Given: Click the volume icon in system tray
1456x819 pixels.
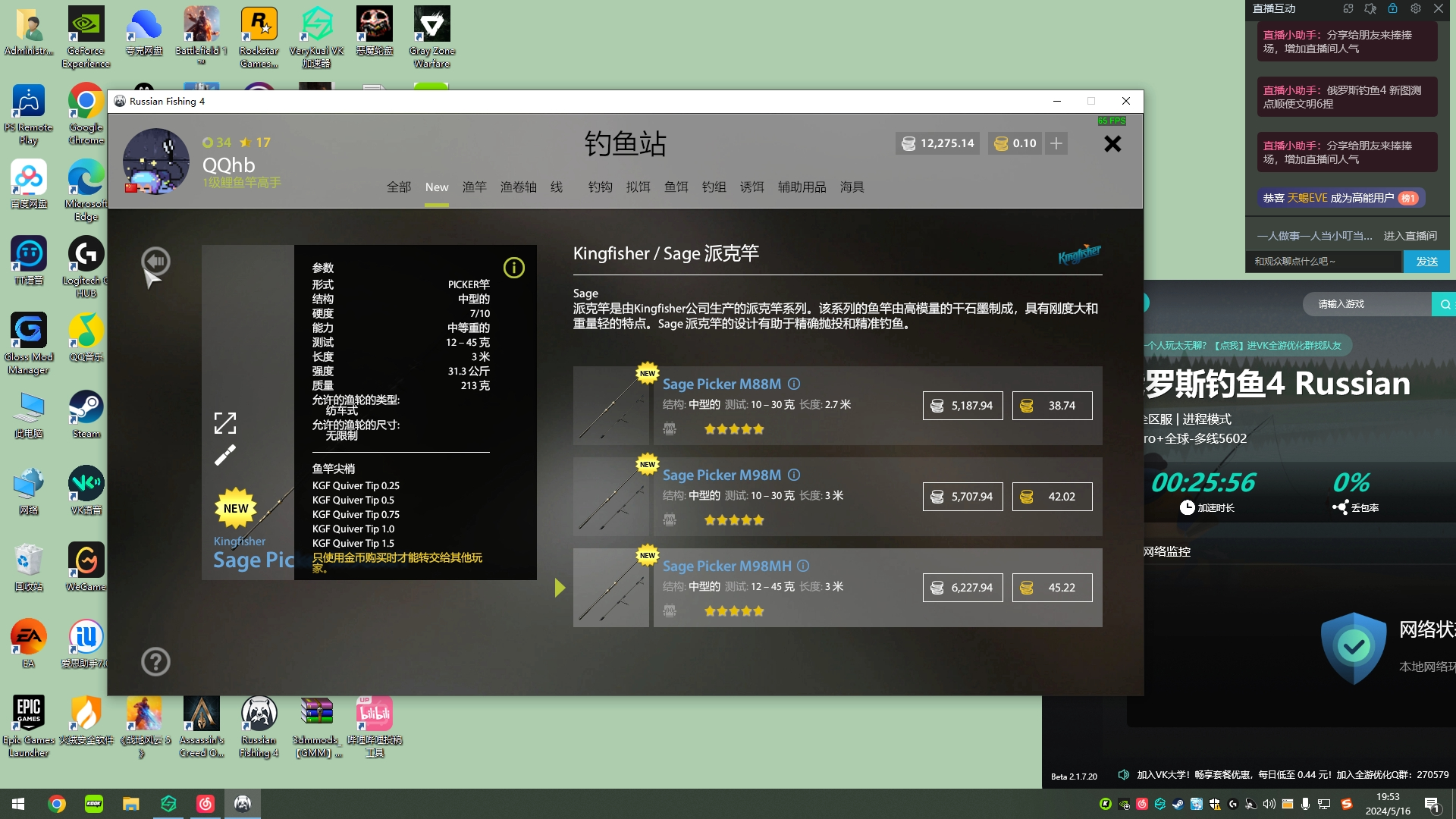Looking at the screenshot, I should tap(1269, 804).
